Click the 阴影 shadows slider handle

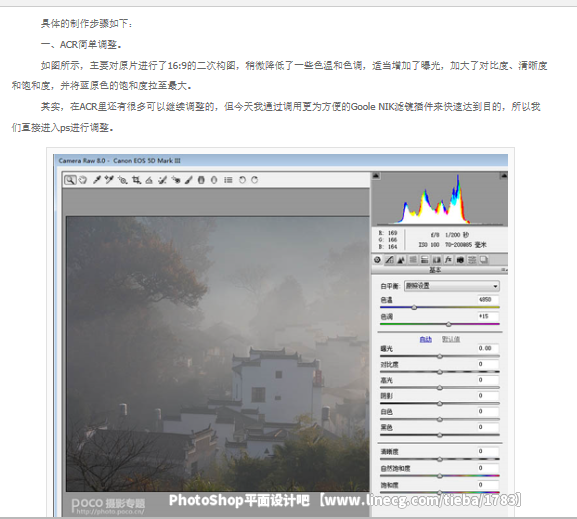tap(440, 404)
